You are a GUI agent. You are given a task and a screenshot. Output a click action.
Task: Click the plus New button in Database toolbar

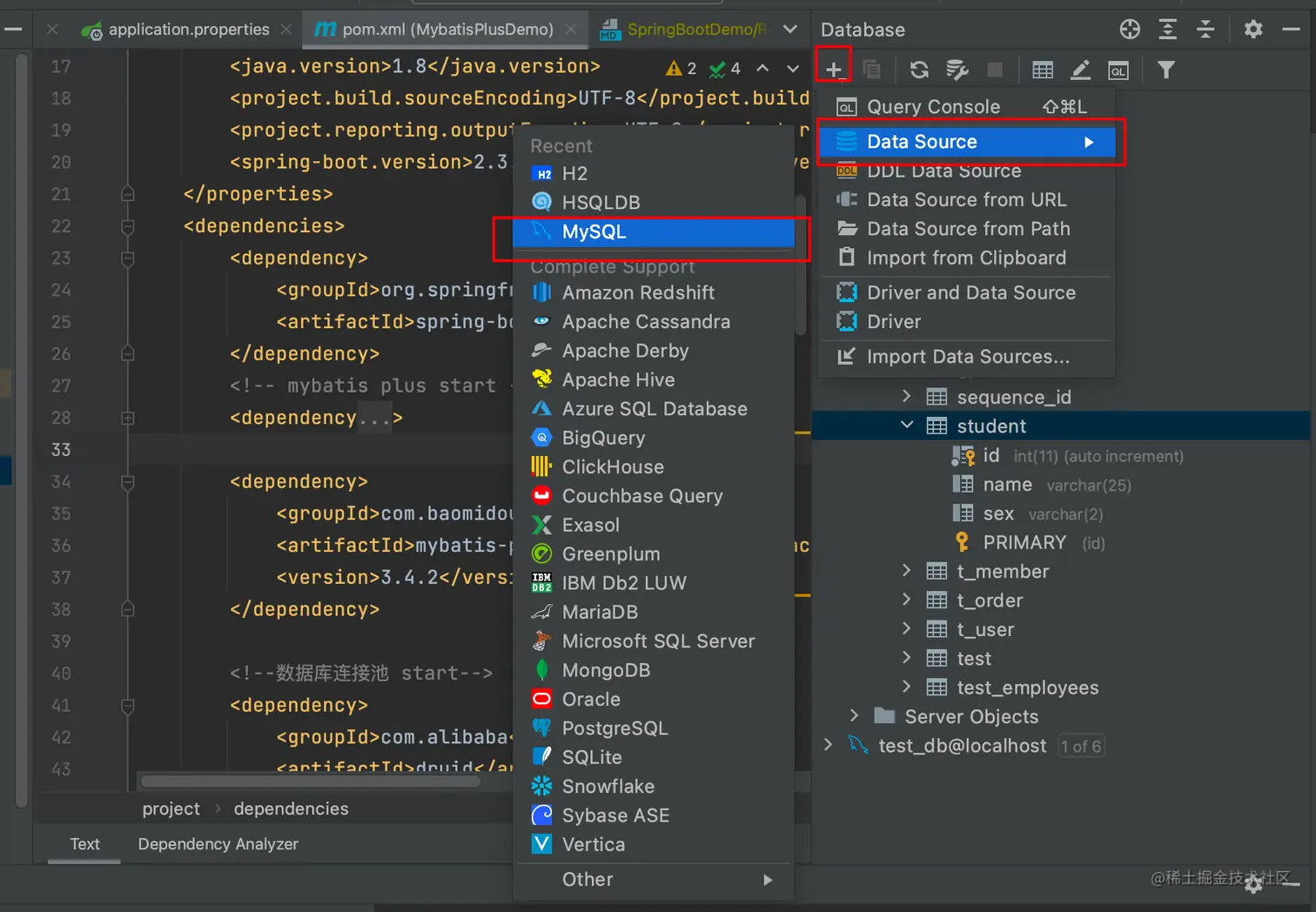[x=833, y=70]
